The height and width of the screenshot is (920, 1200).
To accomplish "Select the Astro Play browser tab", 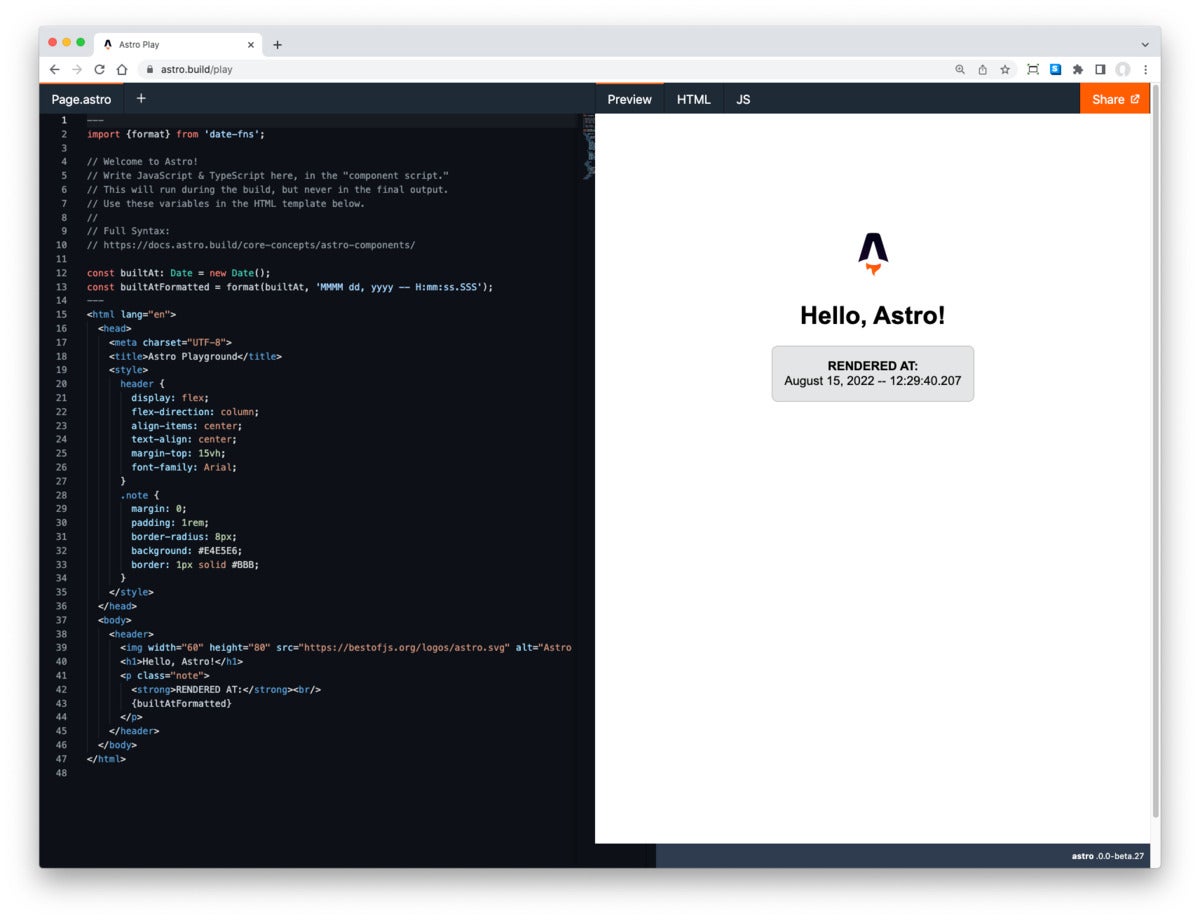I will tap(178, 45).
